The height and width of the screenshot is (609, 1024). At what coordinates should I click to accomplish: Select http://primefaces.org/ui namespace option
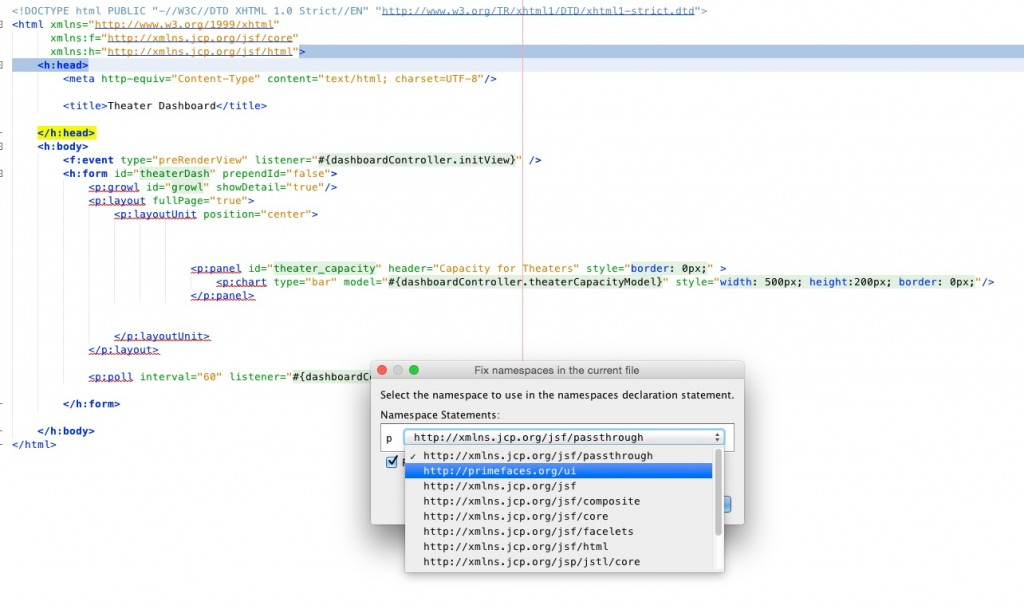click(x=558, y=471)
